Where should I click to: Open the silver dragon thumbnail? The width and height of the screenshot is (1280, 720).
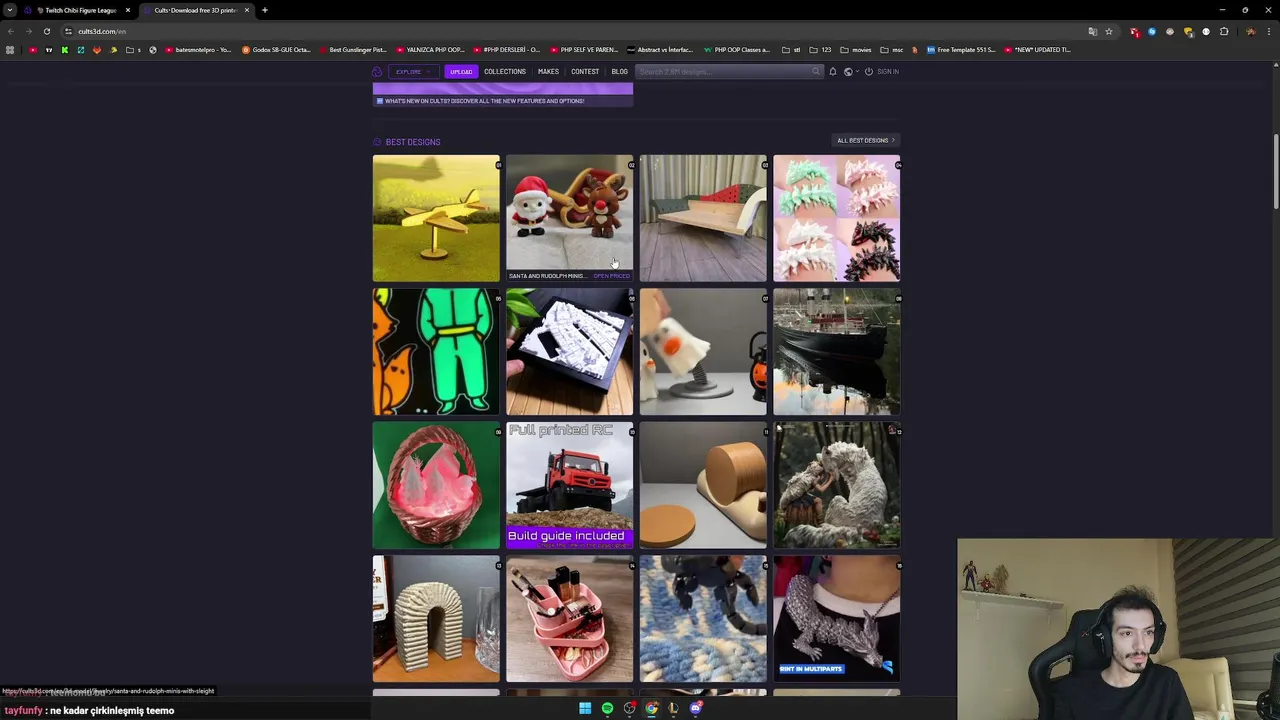[837, 619]
